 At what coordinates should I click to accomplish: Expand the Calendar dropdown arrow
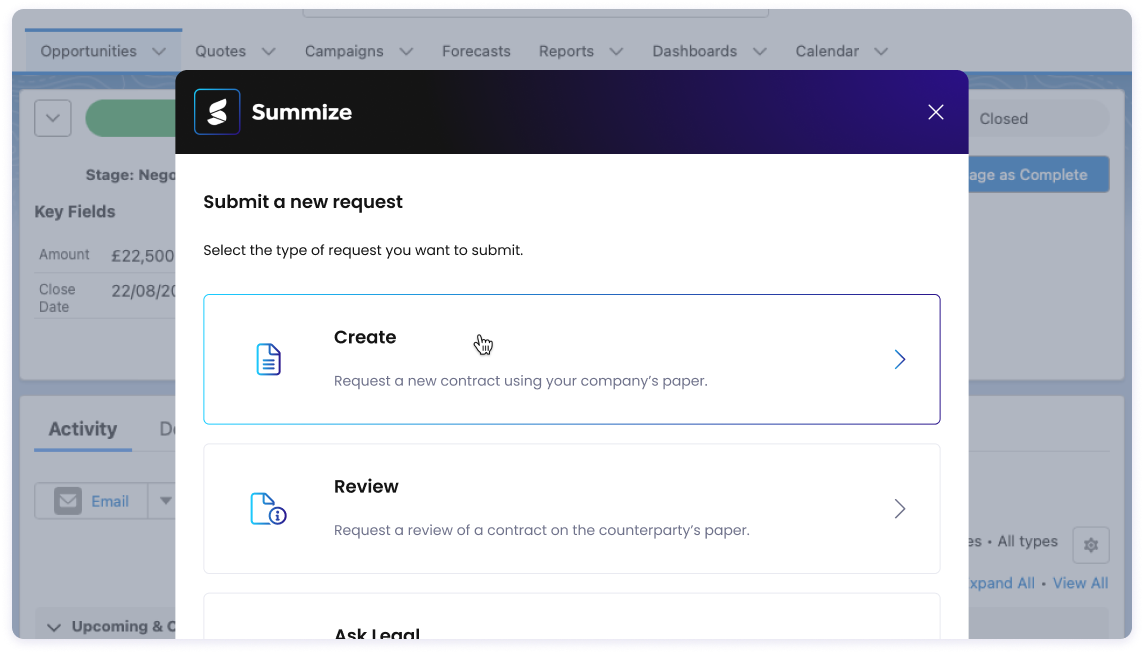(881, 51)
